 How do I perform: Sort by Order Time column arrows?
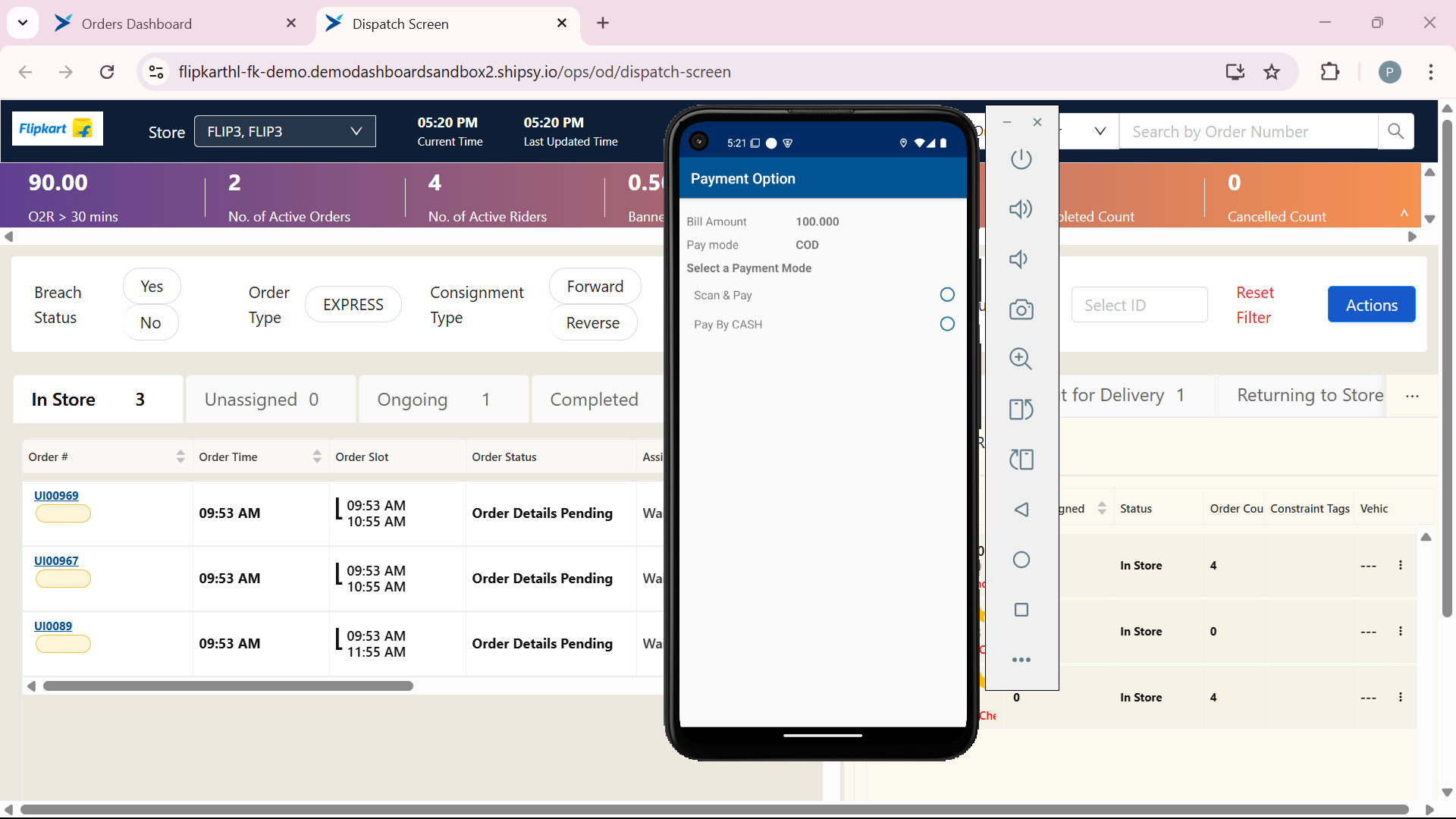click(317, 457)
